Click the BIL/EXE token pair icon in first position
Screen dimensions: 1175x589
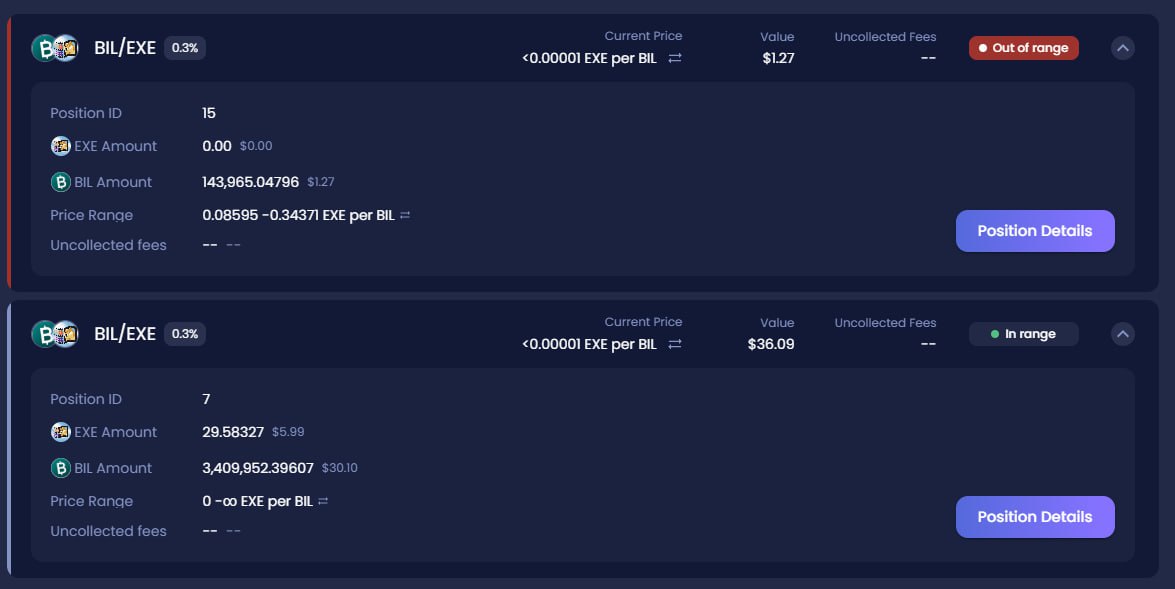(x=55, y=48)
